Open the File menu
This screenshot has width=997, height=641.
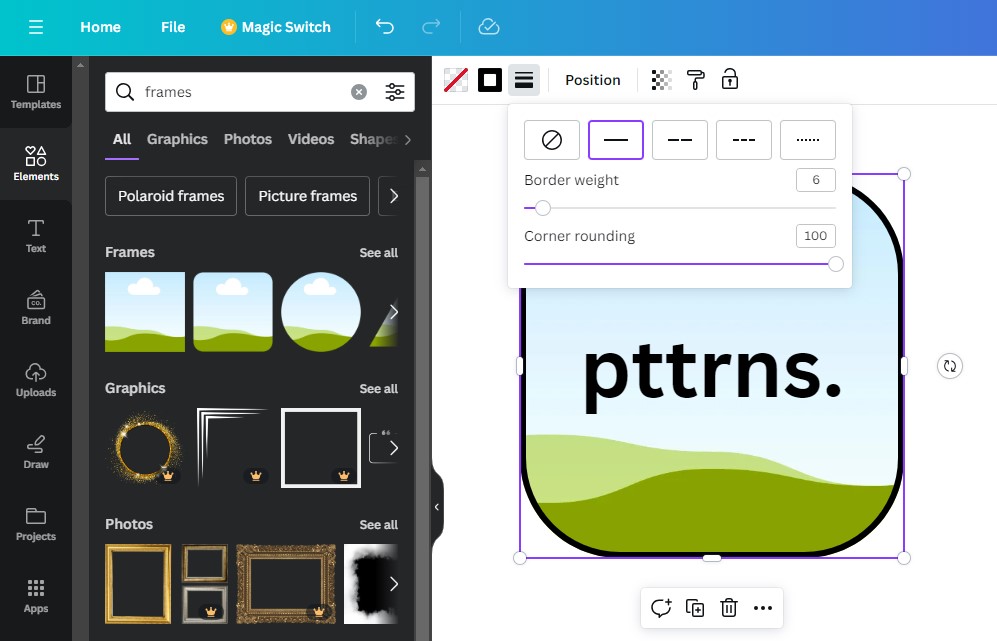coord(173,27)
